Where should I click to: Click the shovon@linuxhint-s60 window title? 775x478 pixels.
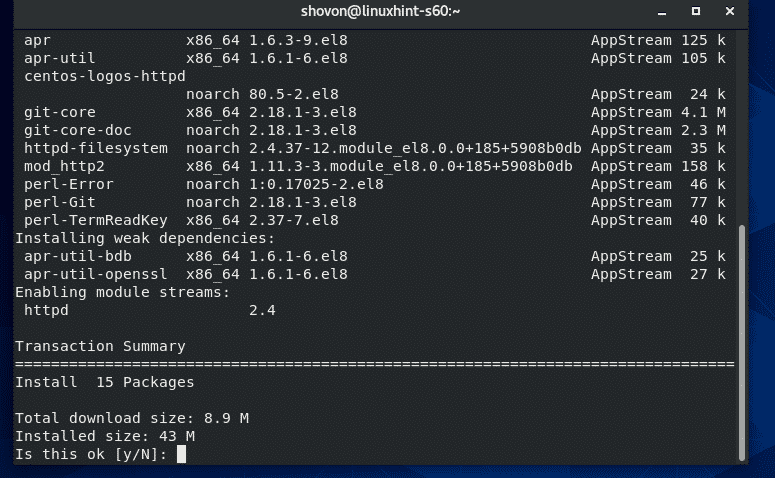(387, 12)
